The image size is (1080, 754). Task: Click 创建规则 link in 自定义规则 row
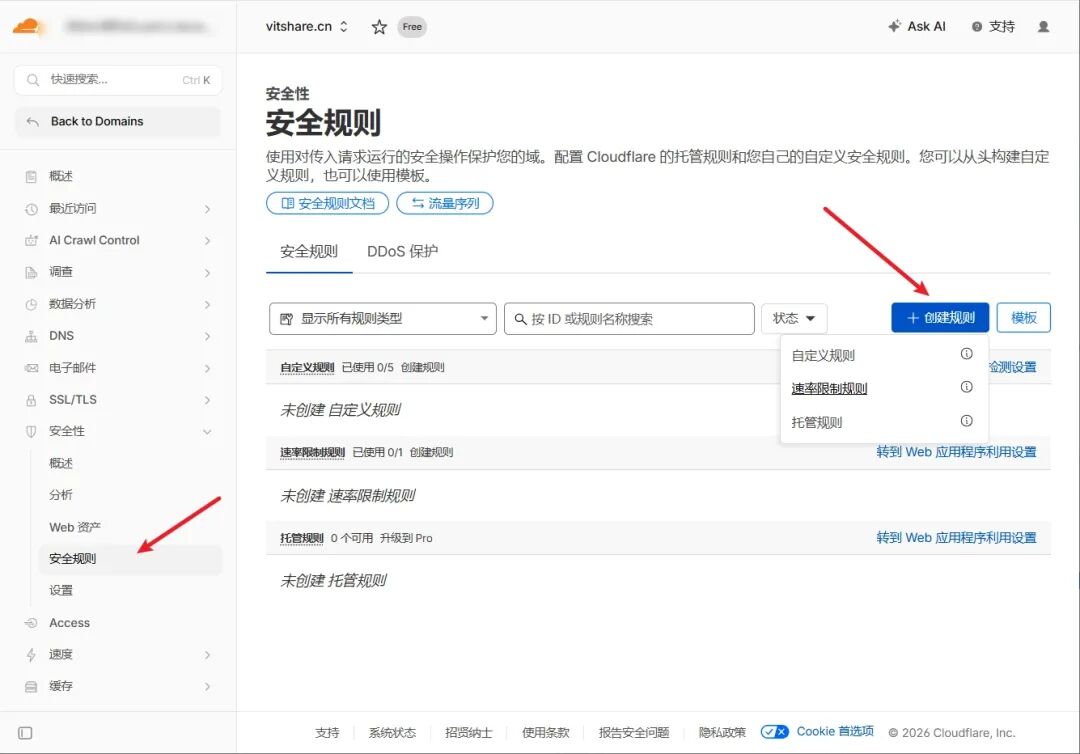[x=422, y=368]
